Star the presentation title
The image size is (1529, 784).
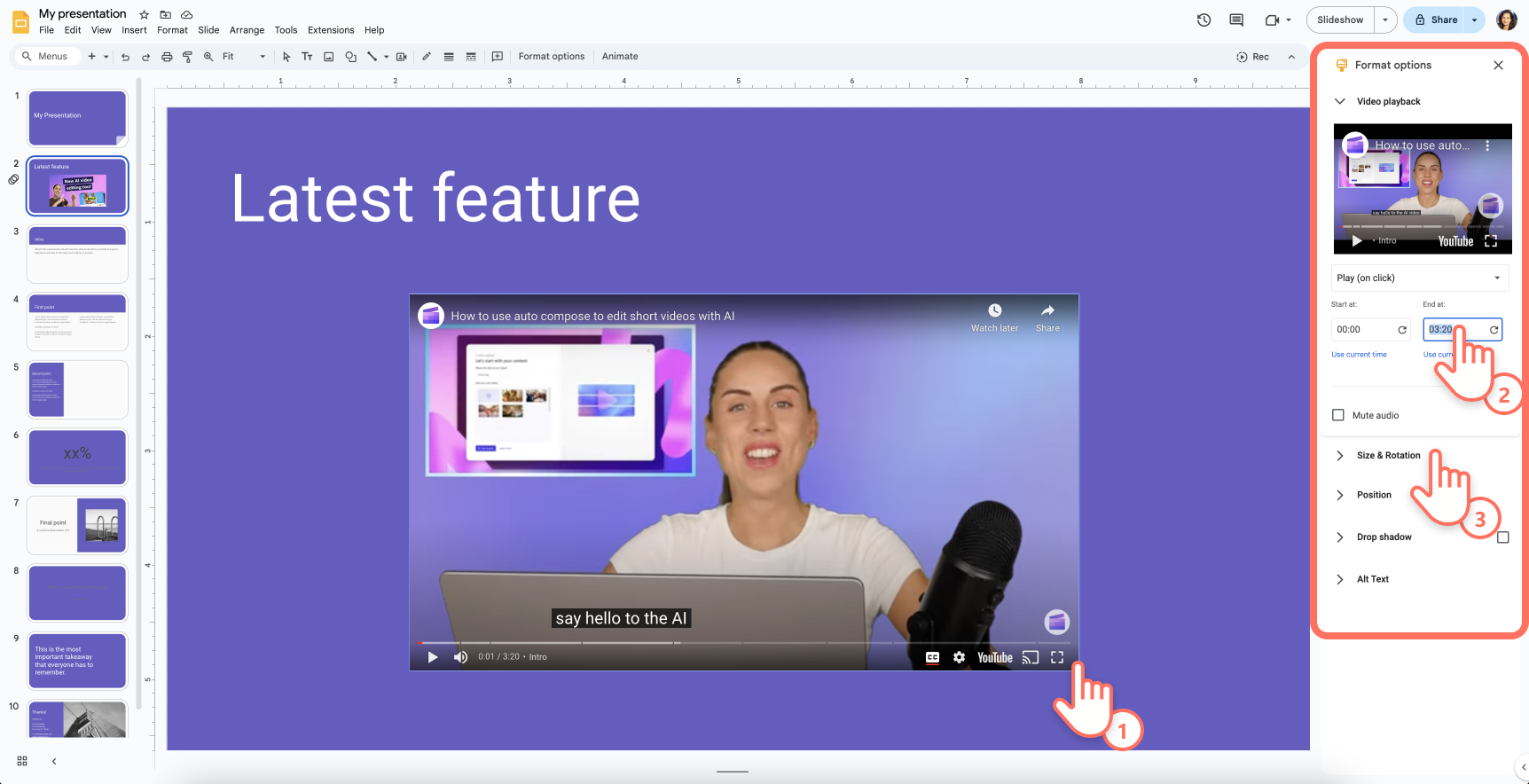144,14
